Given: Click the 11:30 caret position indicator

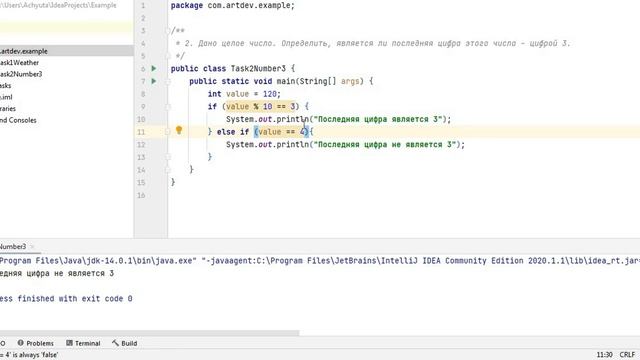Looking at the screenshot, I should point(604,355).
